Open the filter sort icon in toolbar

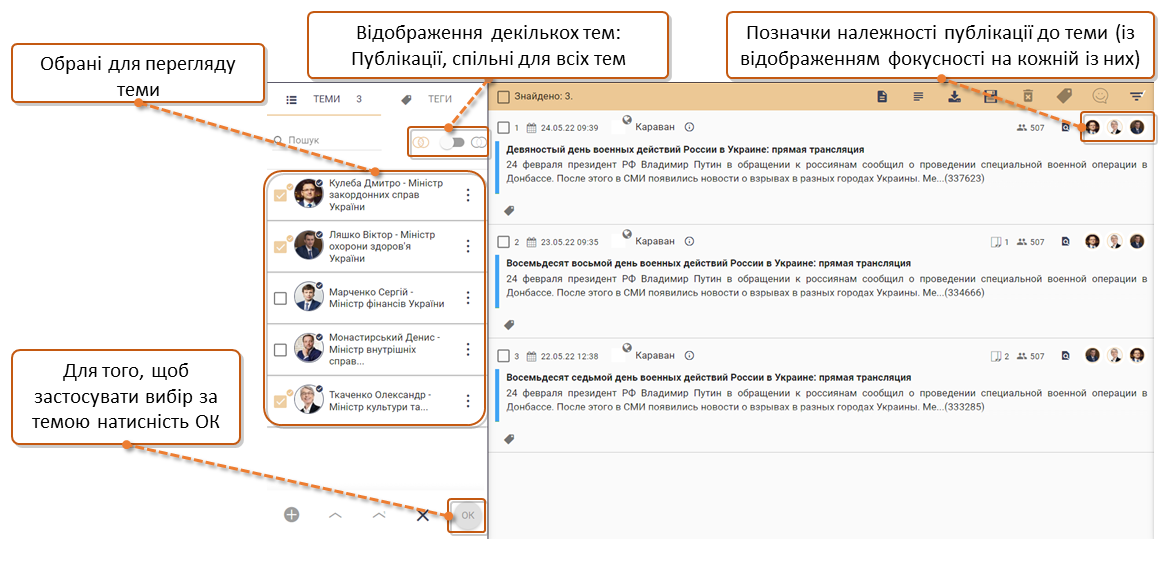tap(1137, 96)
